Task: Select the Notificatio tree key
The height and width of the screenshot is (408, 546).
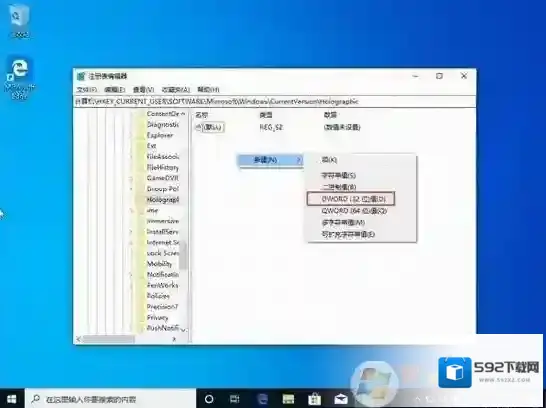Action: (163, 275)
